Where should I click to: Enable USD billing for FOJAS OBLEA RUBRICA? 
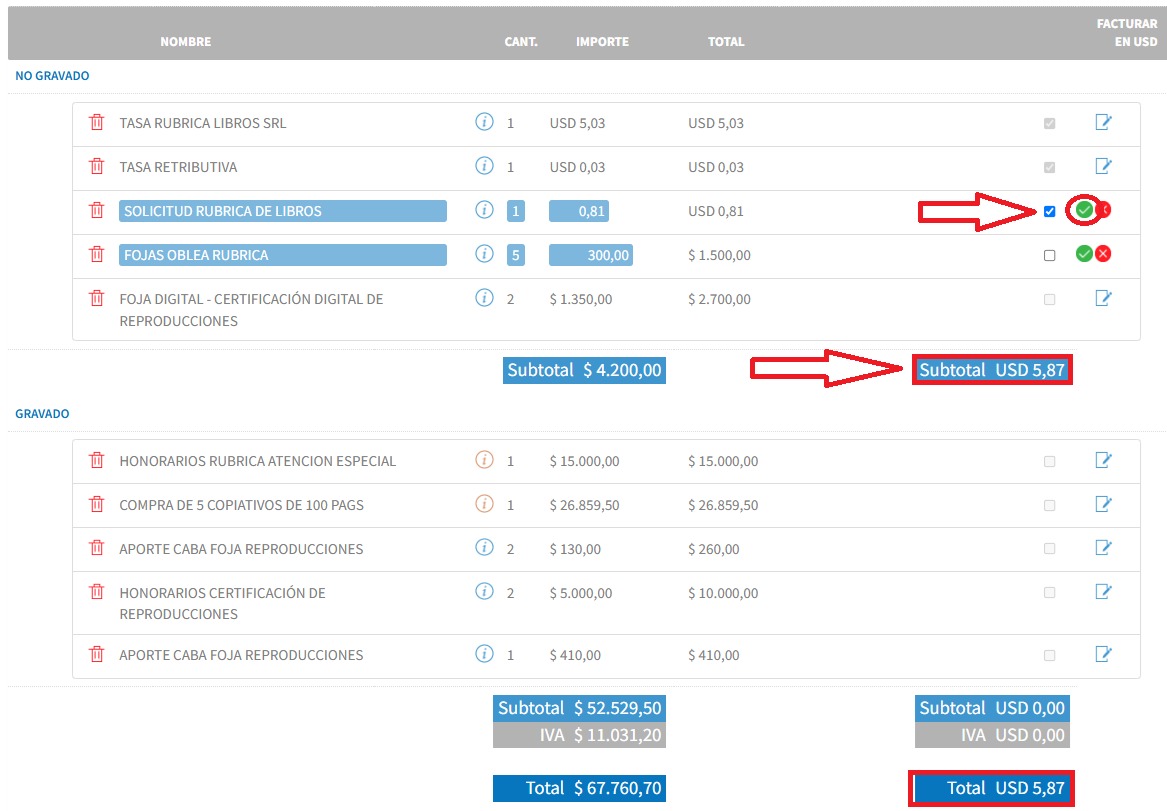click(1049, 255)
